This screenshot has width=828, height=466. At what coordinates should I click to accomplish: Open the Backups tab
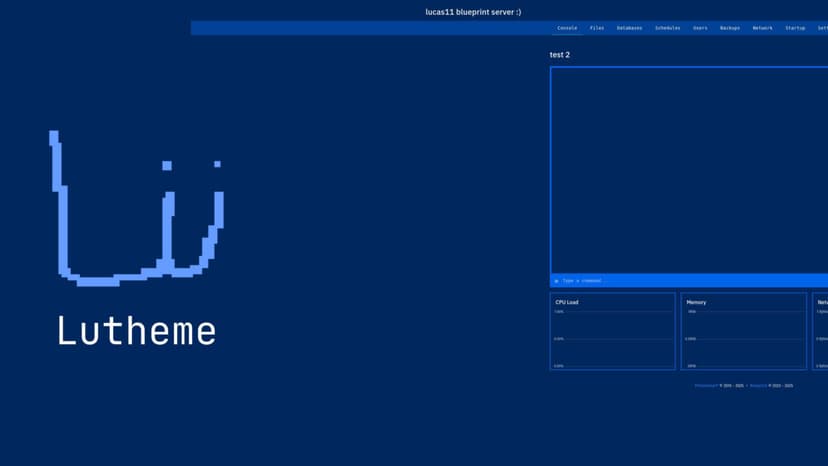pos(730,28)
